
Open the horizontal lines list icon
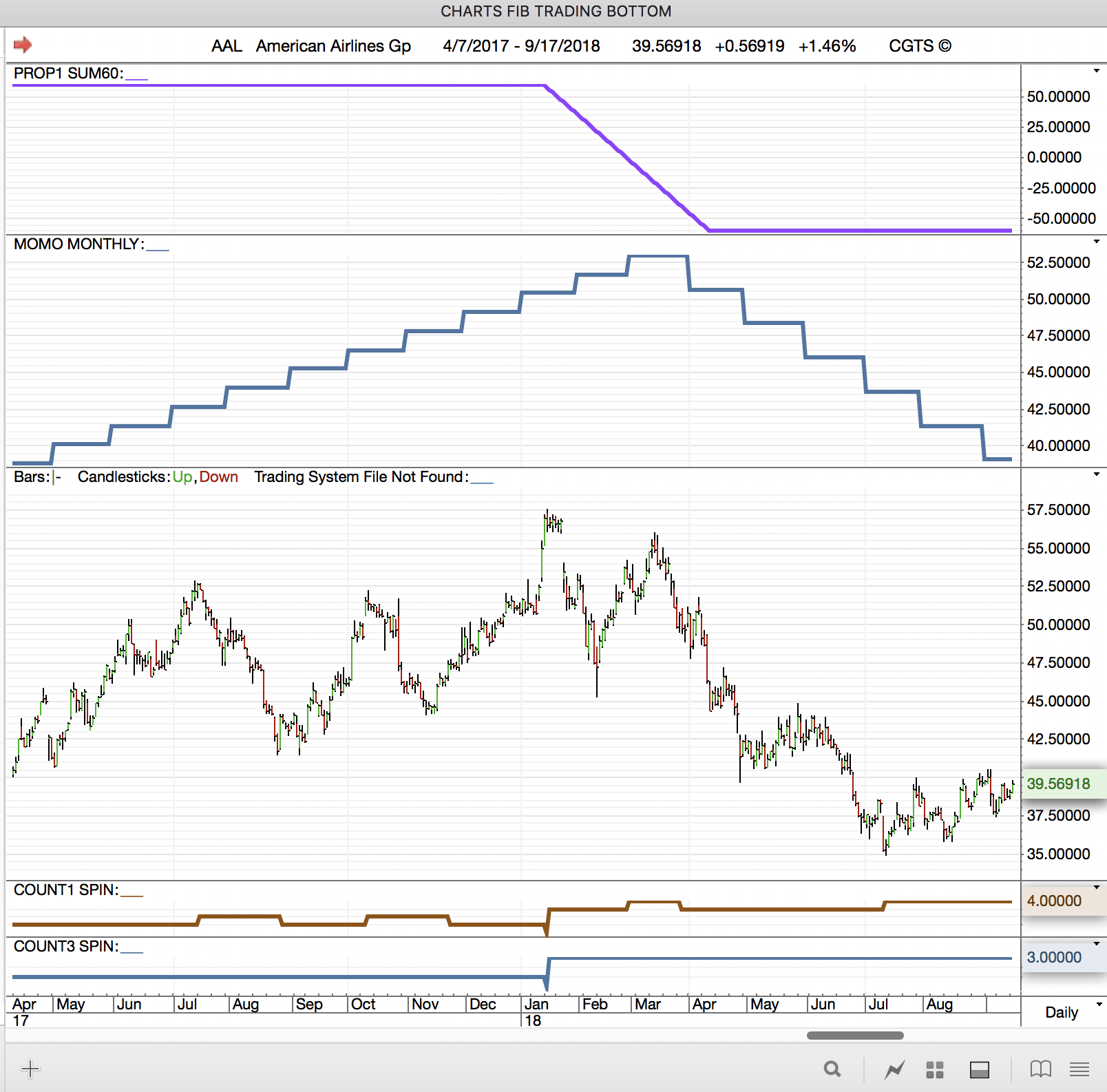click(x=1079, y=1069)
